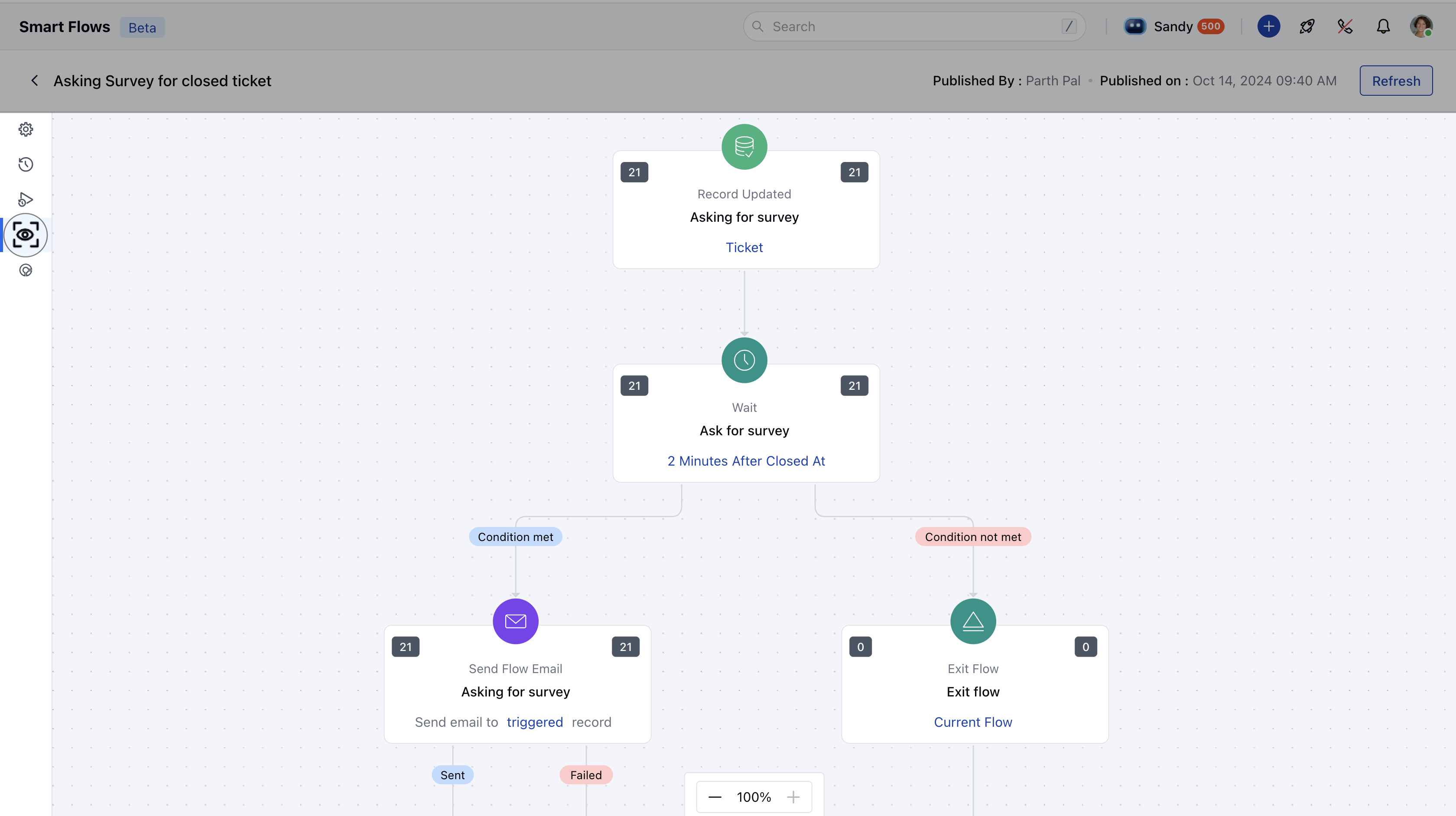
Task: Click the Wait node clock icon
Action: click(x=744, y=360)
